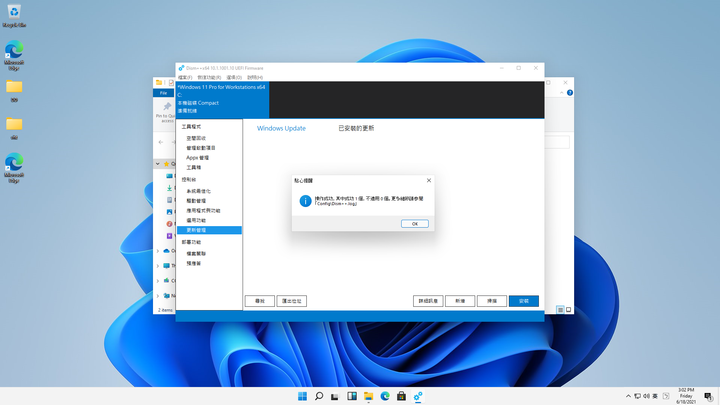
Task: Click the Network icon in Explorer navigation pane
Action: [x=167, y=296]
